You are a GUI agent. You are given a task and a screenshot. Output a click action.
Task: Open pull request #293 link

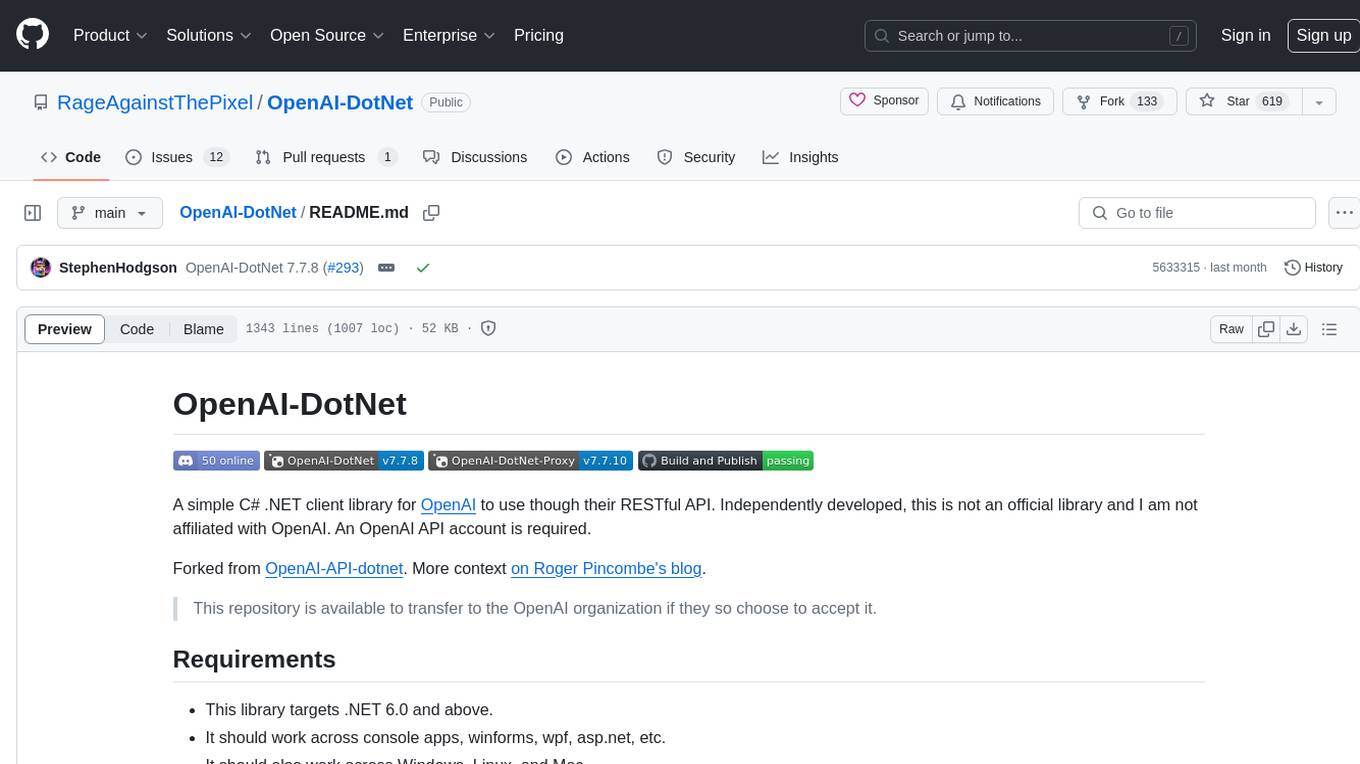click(x=343, y=268)
